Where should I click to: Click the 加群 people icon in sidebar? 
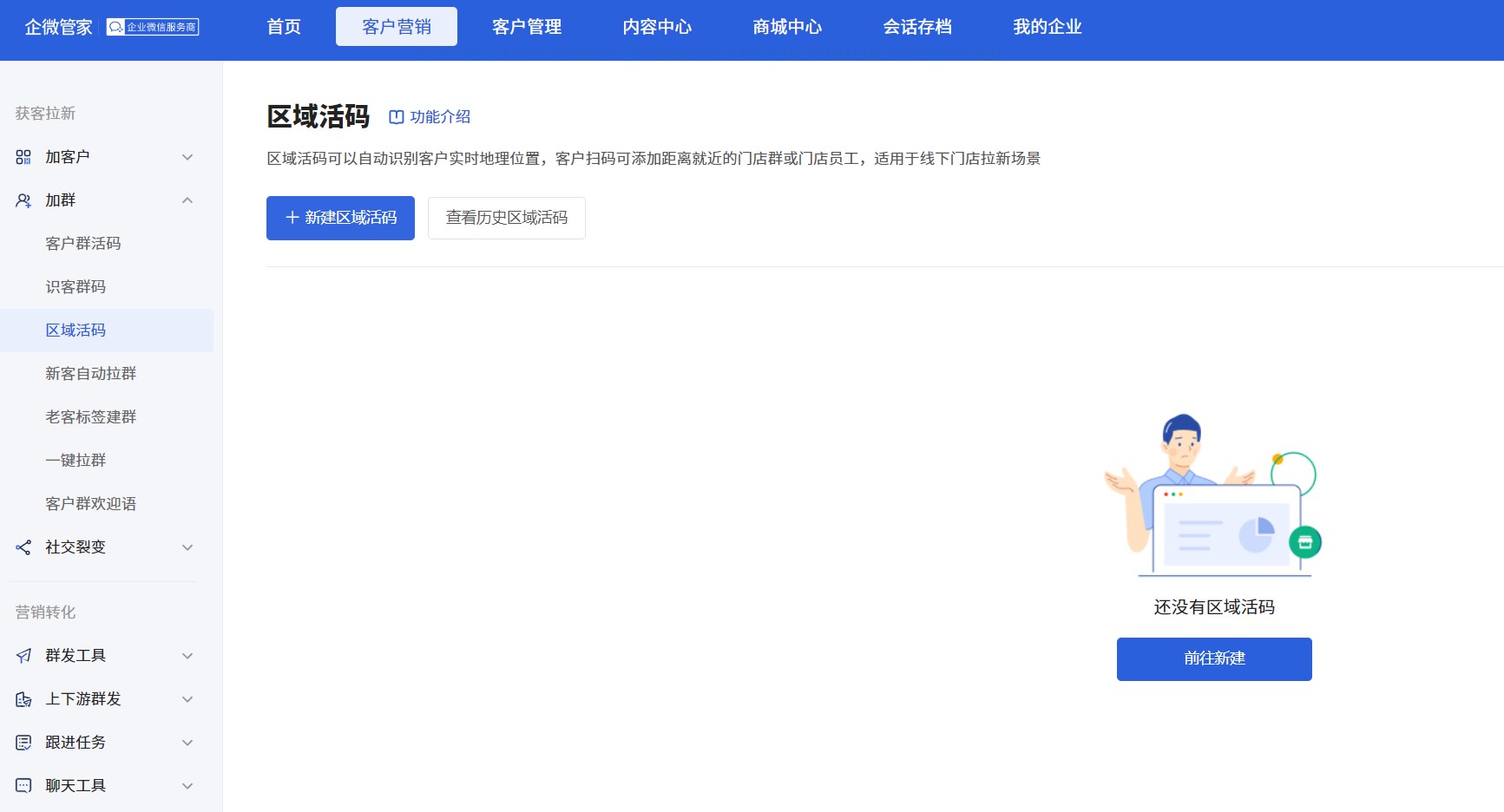click(23, 200)
